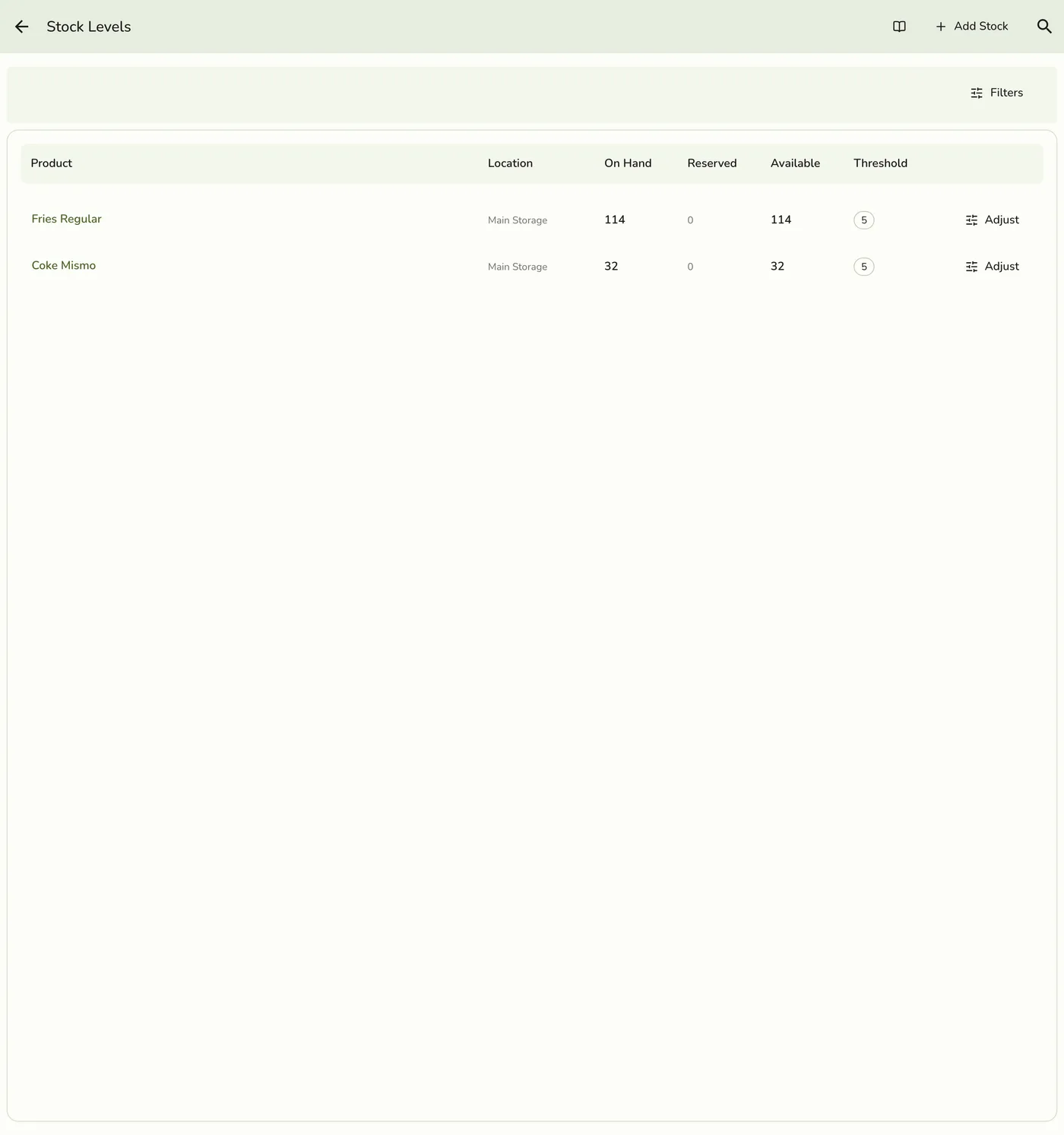Go back using the arrow icon
The height and width of the screenshot is (1135, 1064).
point(21,27)
